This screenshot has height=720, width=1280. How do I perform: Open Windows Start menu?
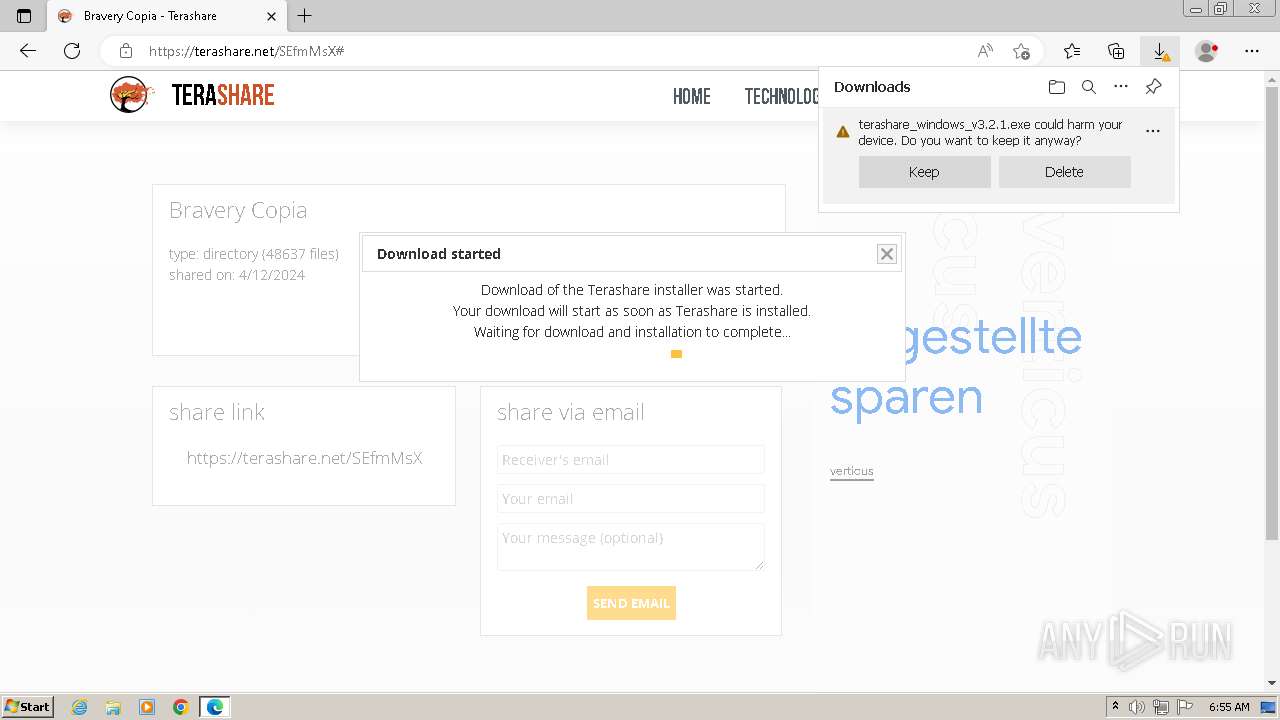tap(28, 706)
